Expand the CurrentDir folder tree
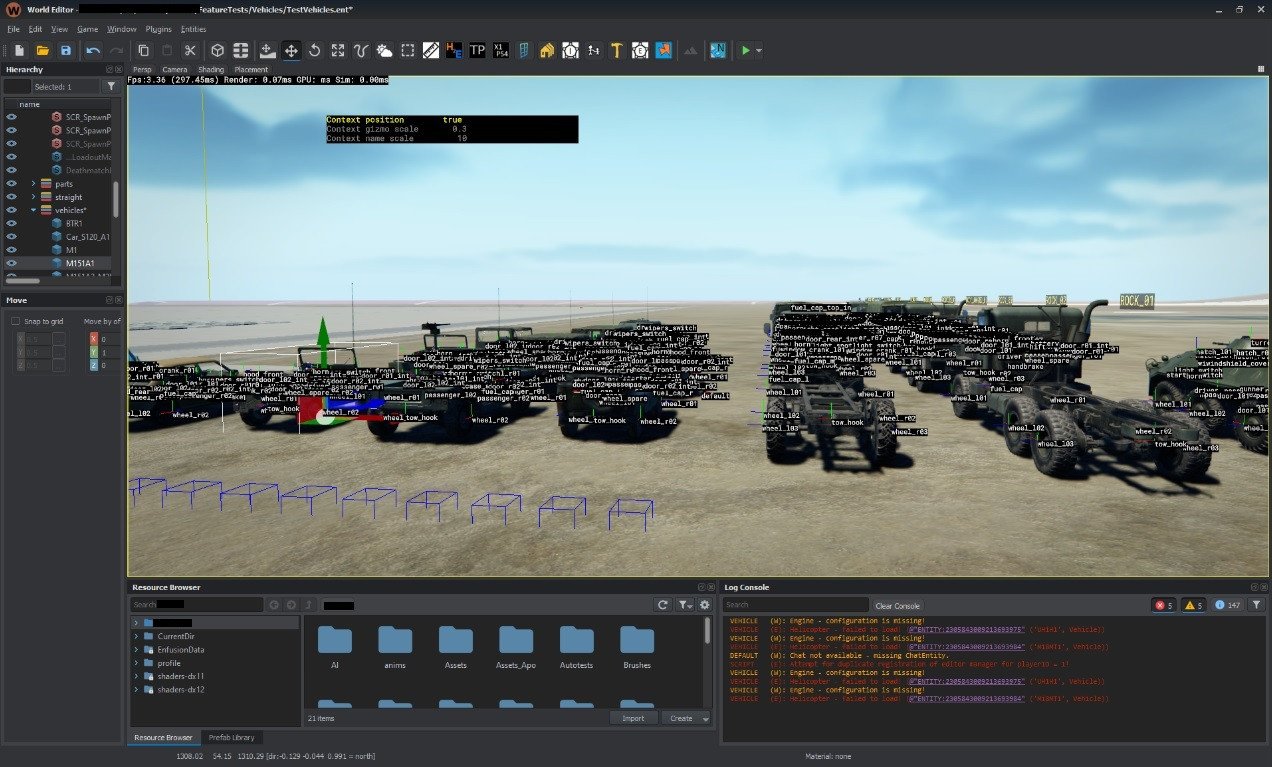The image size is (1272, 767). point(136,636)
